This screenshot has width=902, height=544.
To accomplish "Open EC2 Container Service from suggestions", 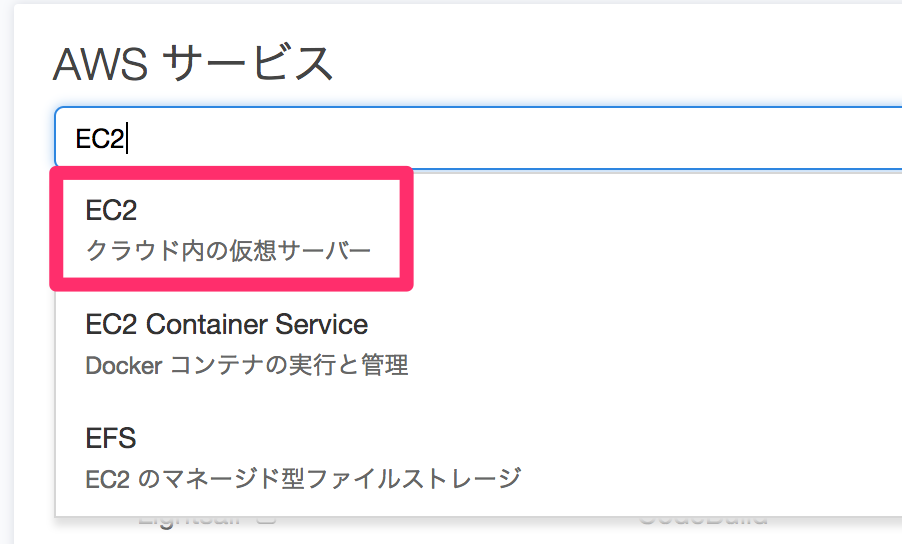I will (x=479, y=343).
